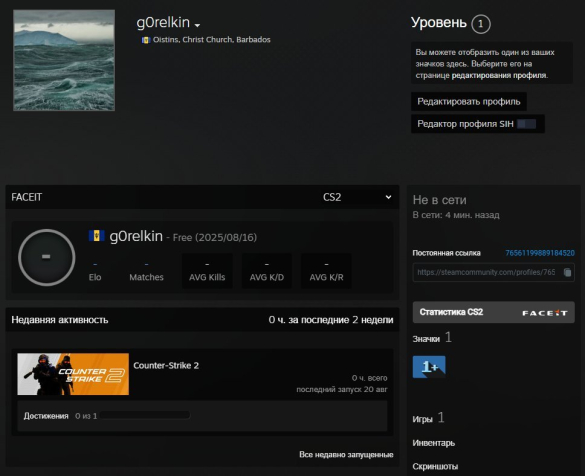This screenshot has width=585, height=476.
Task: Expand the CS2 game selector in FACEIT
Action: pos(357,197)
